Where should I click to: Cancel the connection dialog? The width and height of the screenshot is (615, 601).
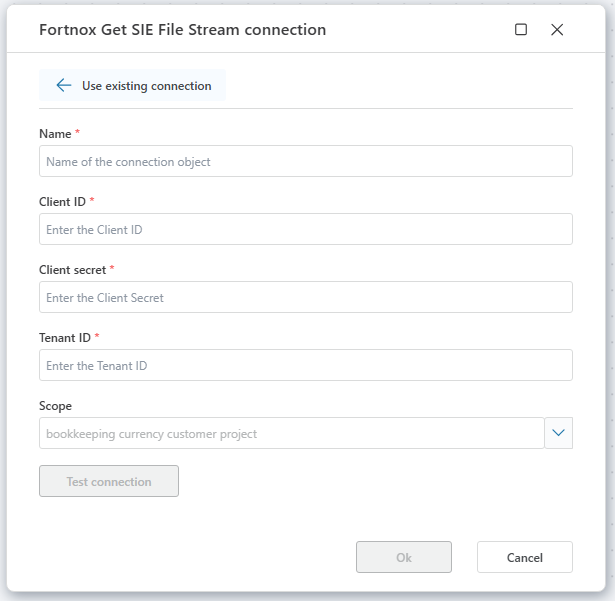point(524,557)
